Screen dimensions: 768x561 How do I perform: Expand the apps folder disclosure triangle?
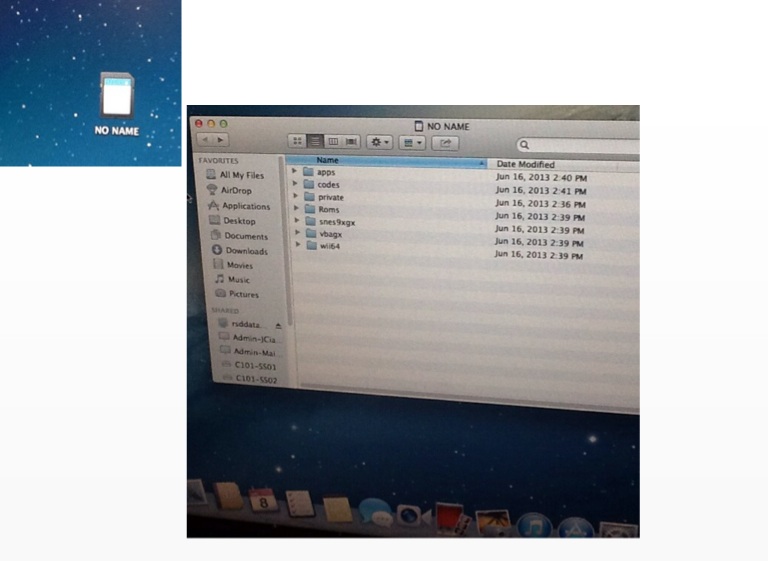click(x=295, y=172)
